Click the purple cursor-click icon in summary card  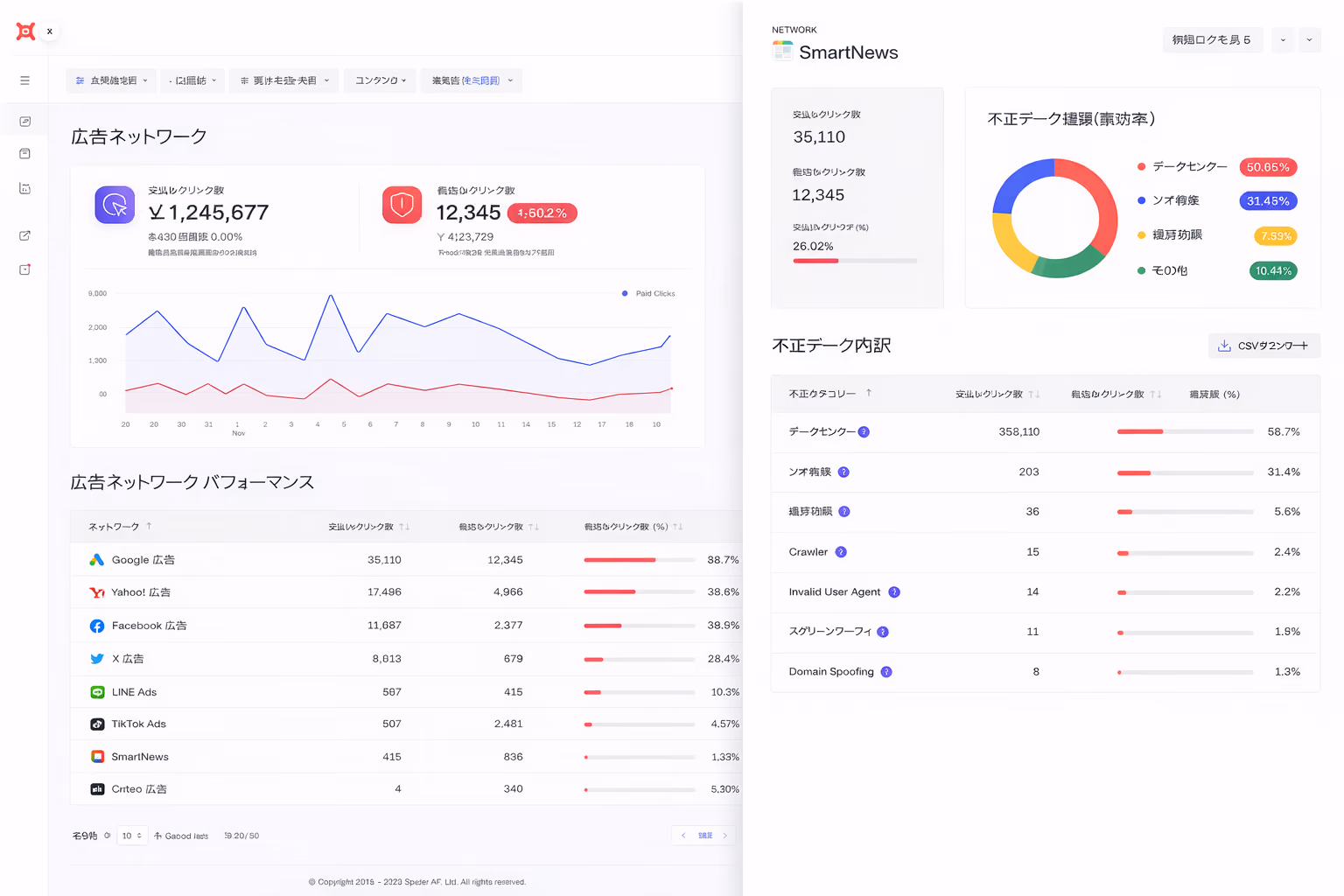[115, 205]
